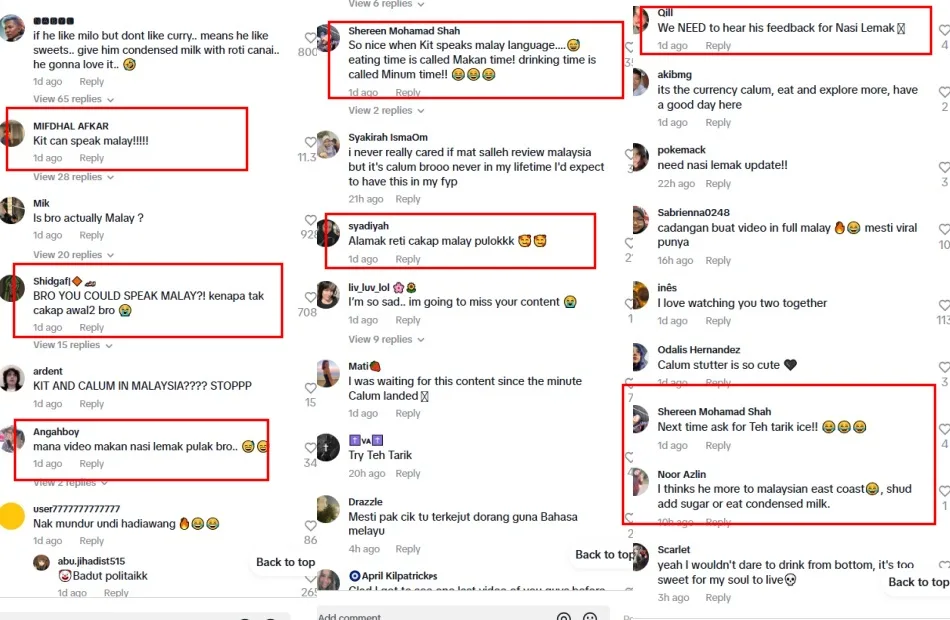
Task: Reply to ardent's Malaysia comment
Action: [91, 404]
